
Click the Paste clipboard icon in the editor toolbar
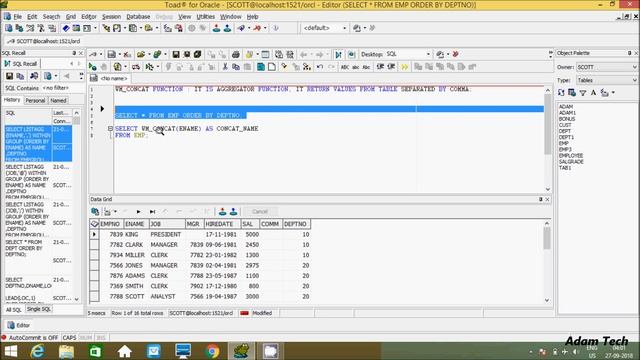(247, 67)
